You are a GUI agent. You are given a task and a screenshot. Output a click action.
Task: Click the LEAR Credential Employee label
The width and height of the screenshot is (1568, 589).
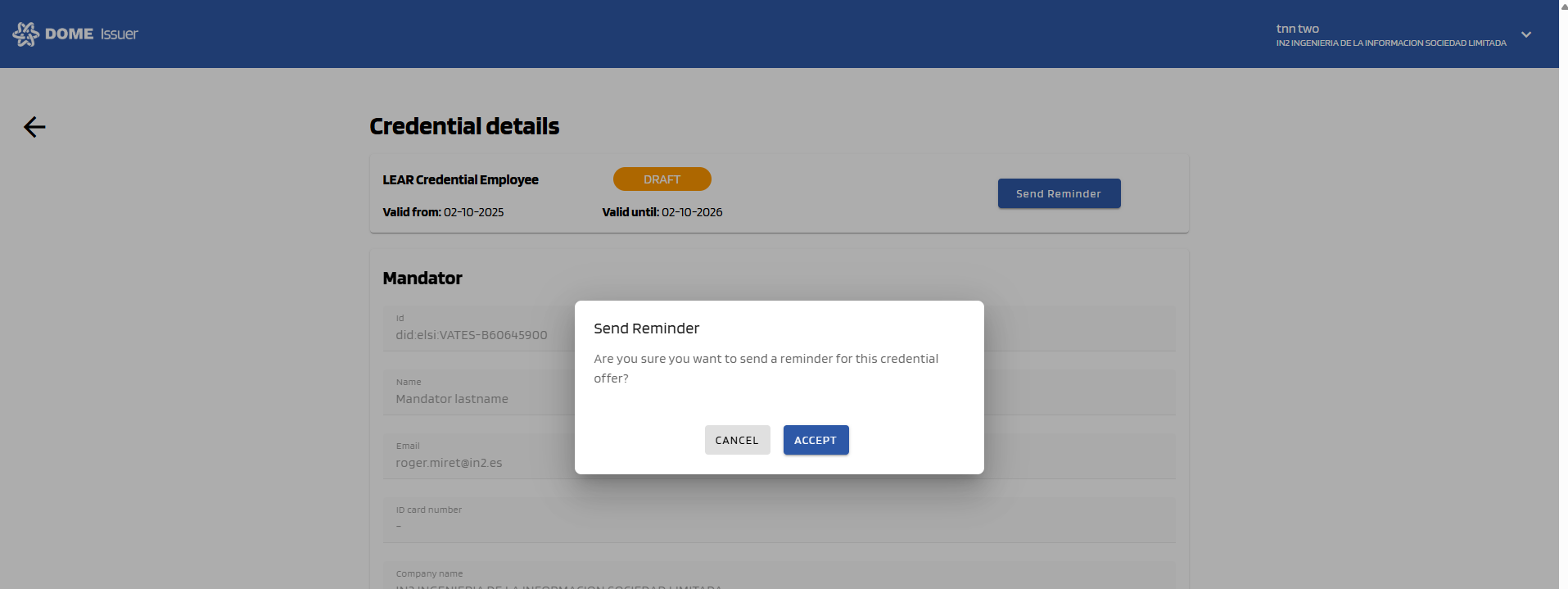(x=460, y=179)
